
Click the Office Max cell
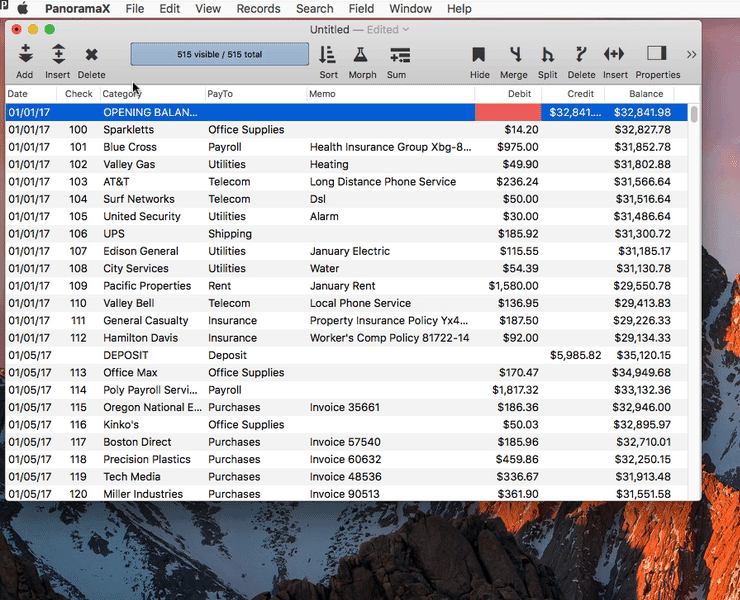pos(153,373)
